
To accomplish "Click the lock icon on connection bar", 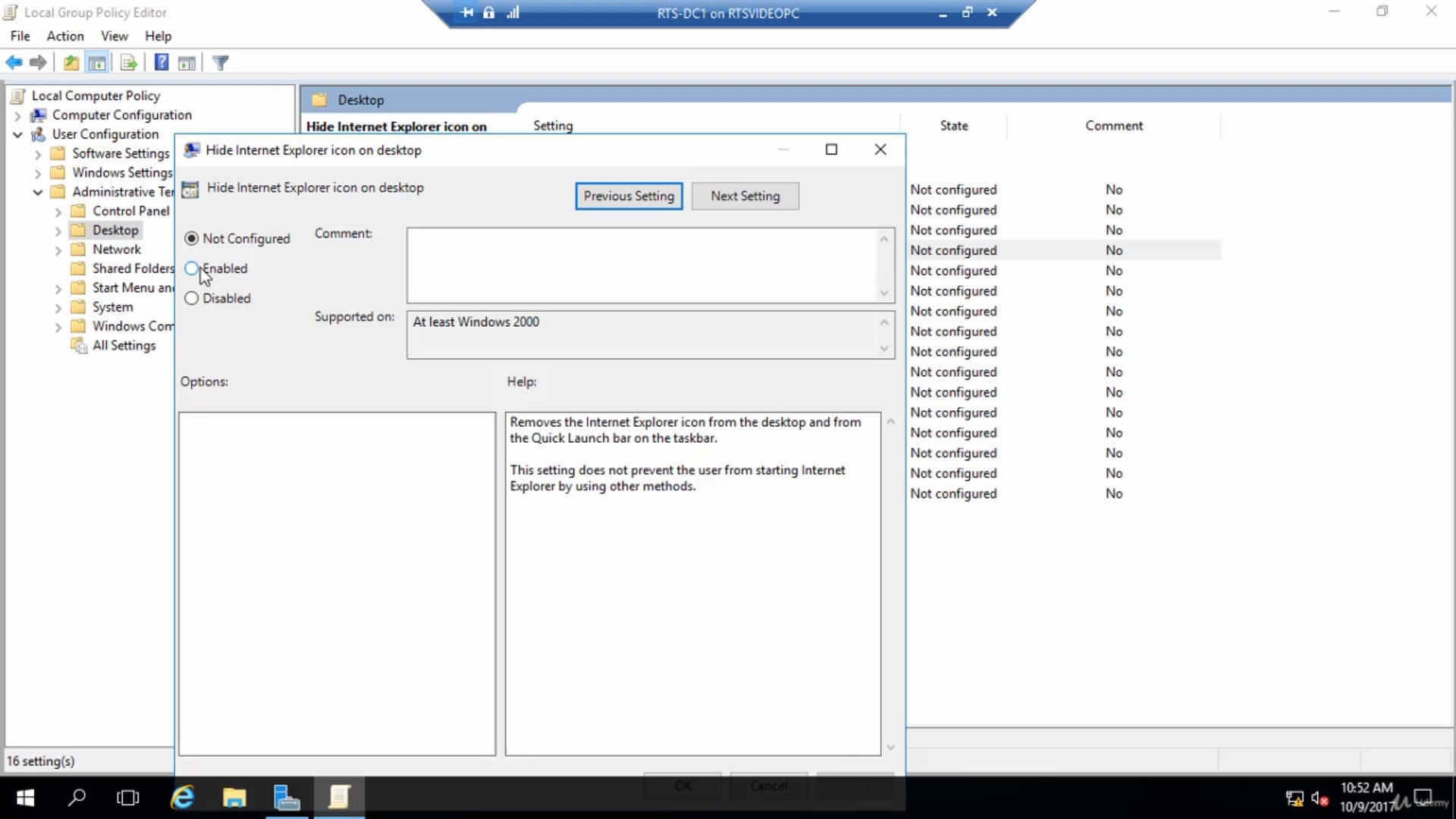I will coord(489,12).
